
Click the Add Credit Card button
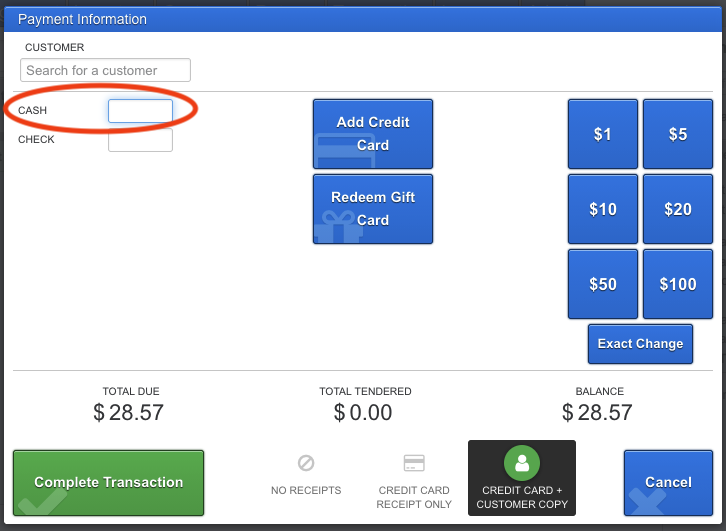click(373, 133)
